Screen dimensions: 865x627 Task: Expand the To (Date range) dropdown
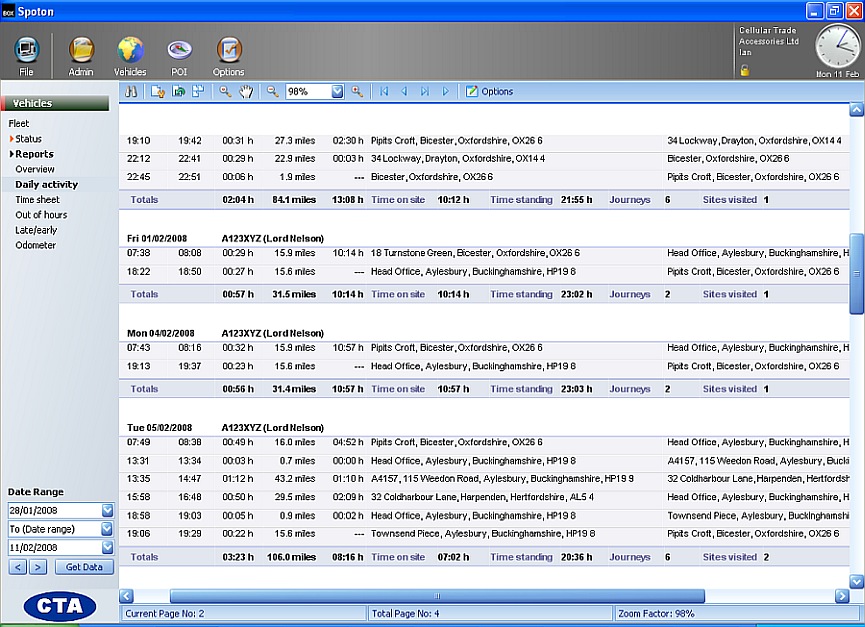(107, 529)
